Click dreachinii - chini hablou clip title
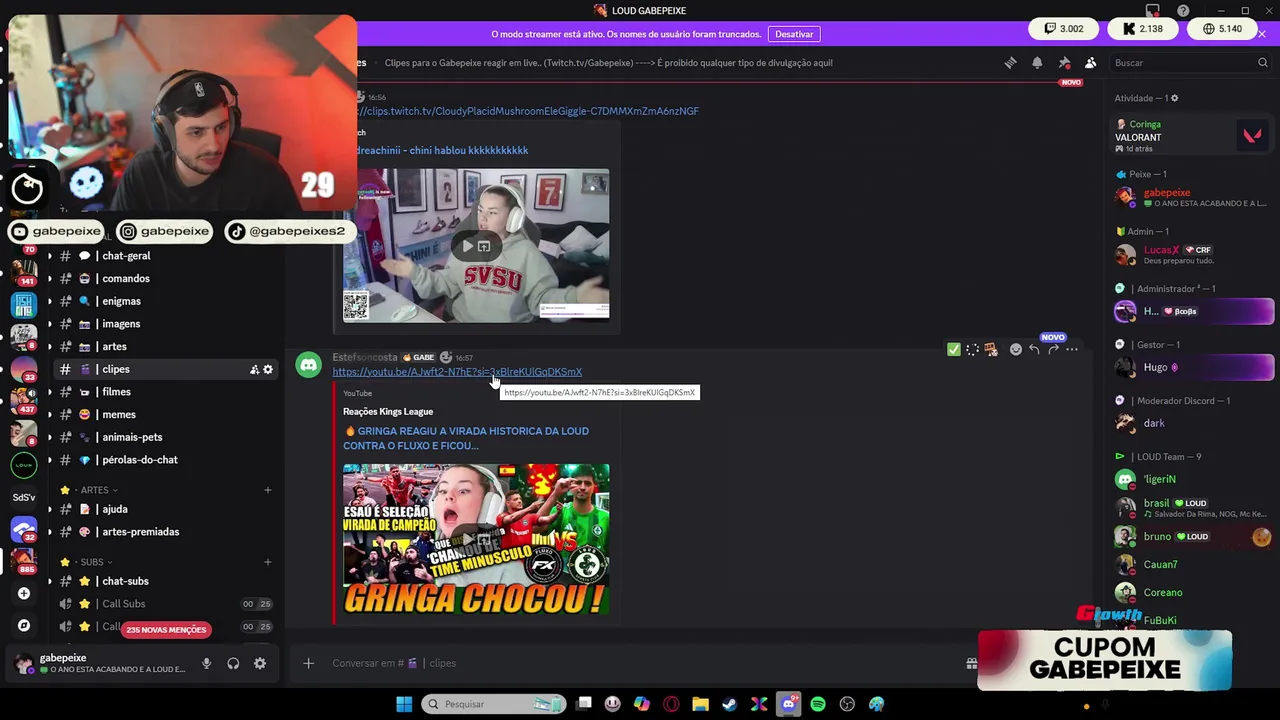 click(442, 150)
